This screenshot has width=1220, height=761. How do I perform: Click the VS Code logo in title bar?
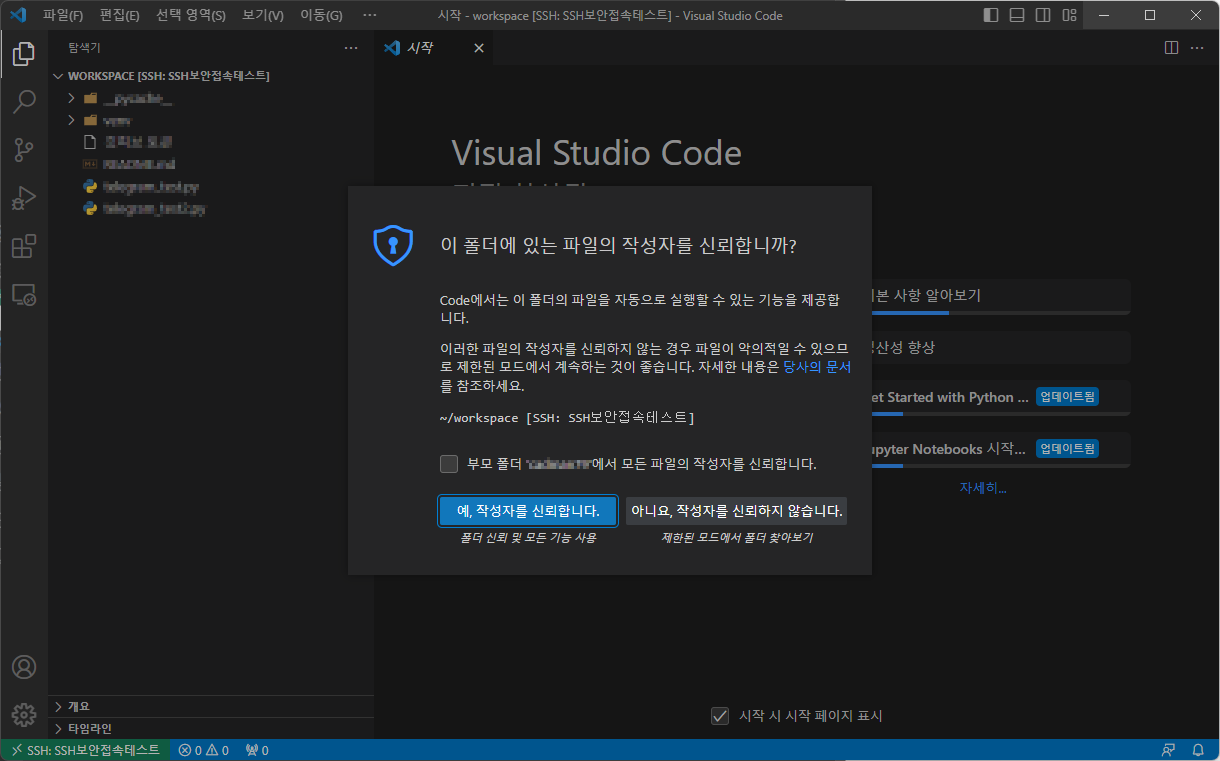pos(17,15)
